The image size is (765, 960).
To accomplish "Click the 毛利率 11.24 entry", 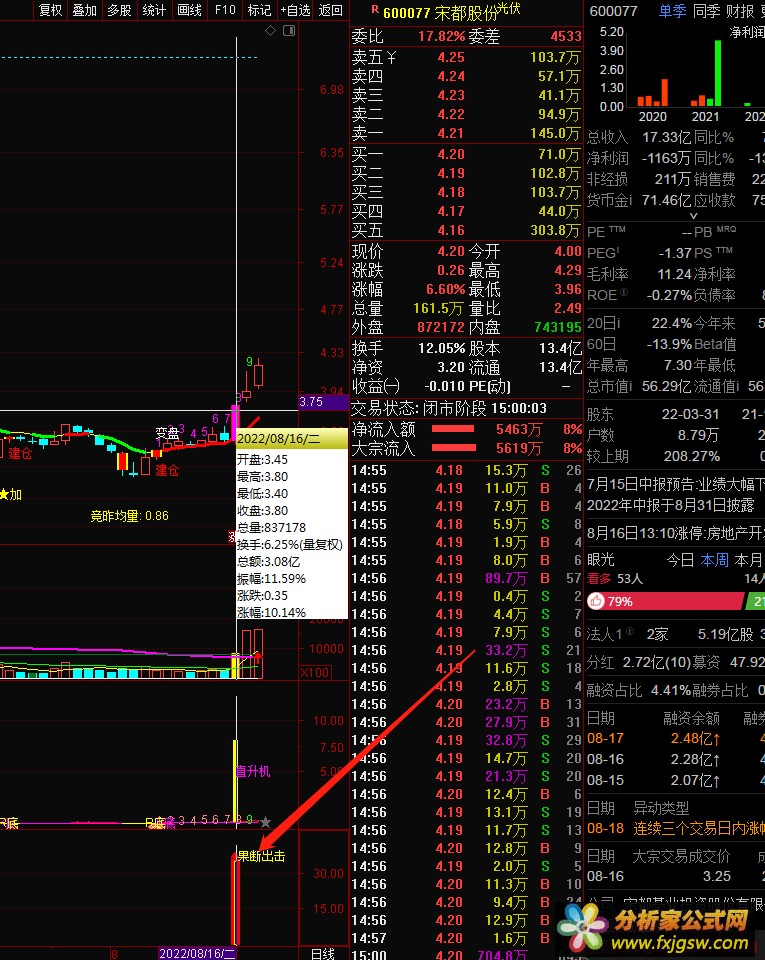I will click(x=639, y=274).
